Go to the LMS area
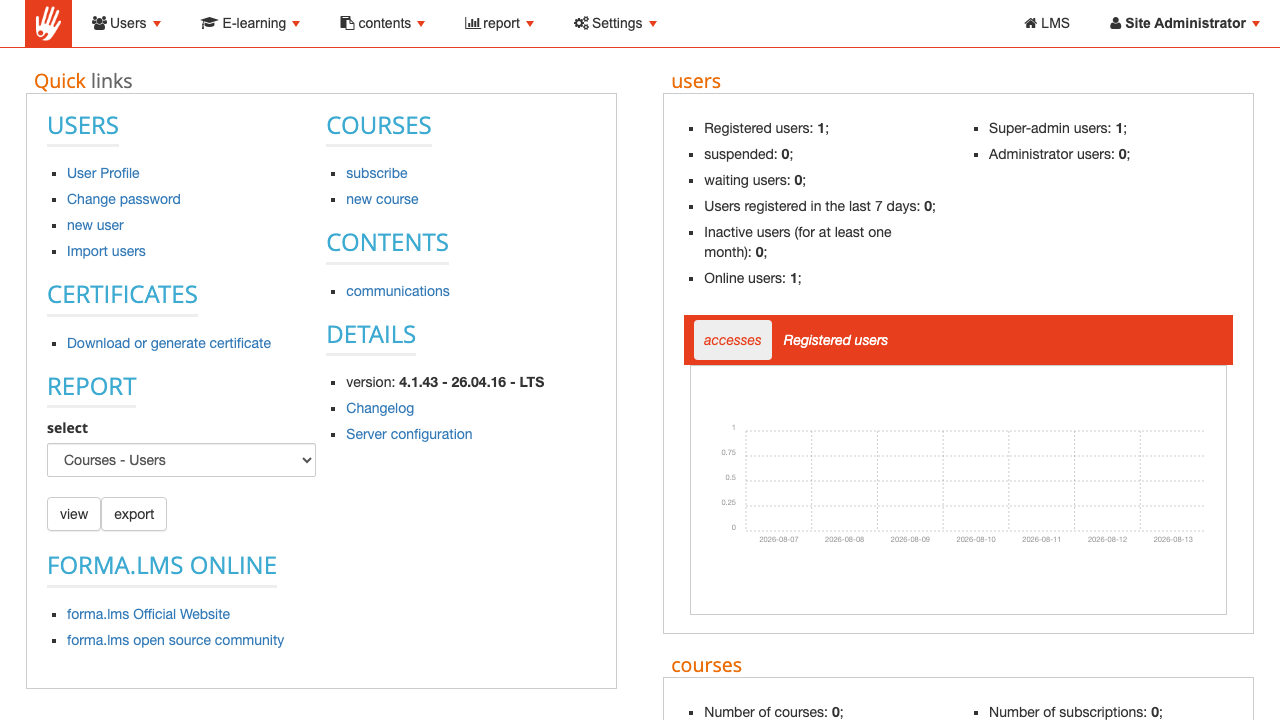This screenshot has width=1280, height=720. (1047, 23)
